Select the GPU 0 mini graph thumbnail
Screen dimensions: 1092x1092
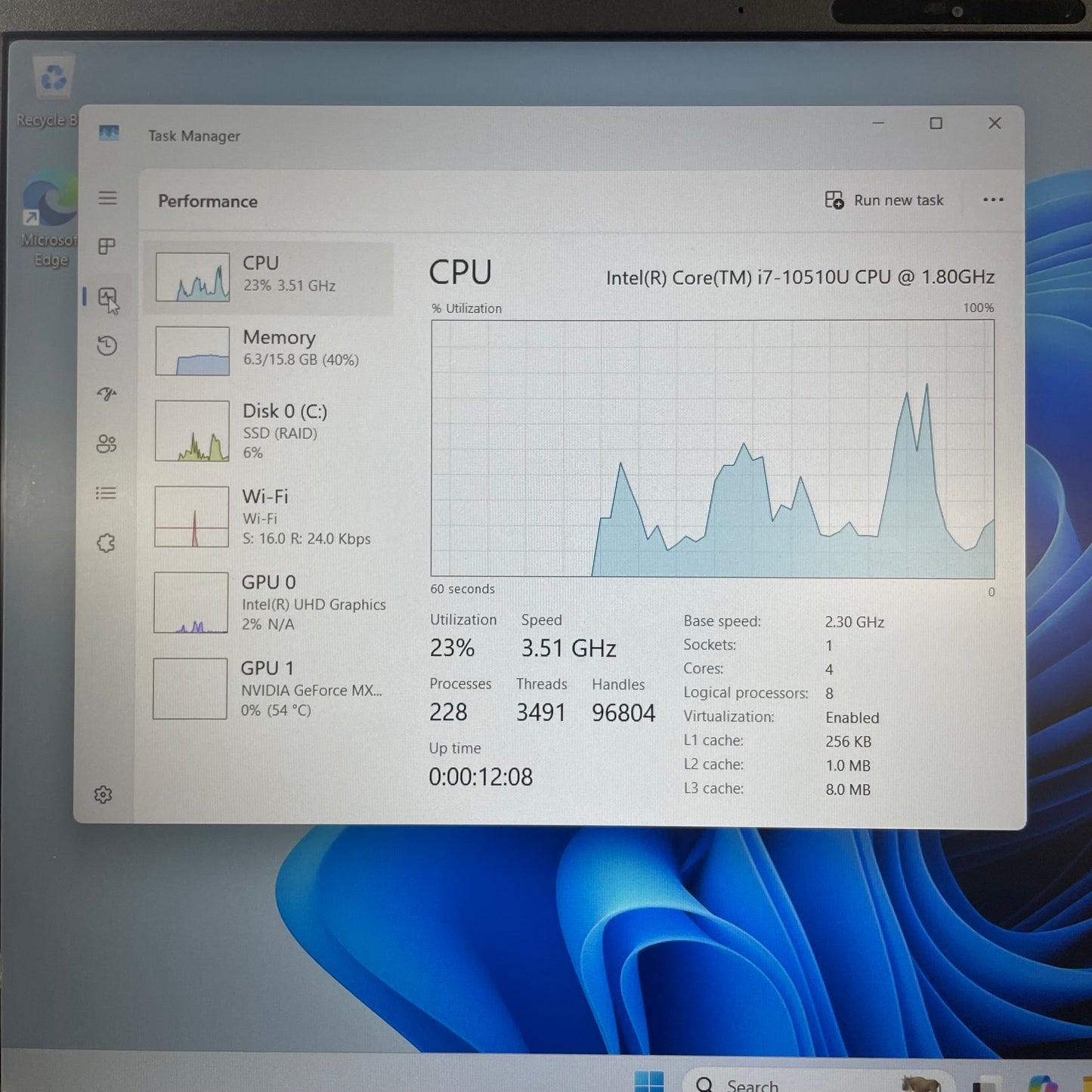[191, 602]
